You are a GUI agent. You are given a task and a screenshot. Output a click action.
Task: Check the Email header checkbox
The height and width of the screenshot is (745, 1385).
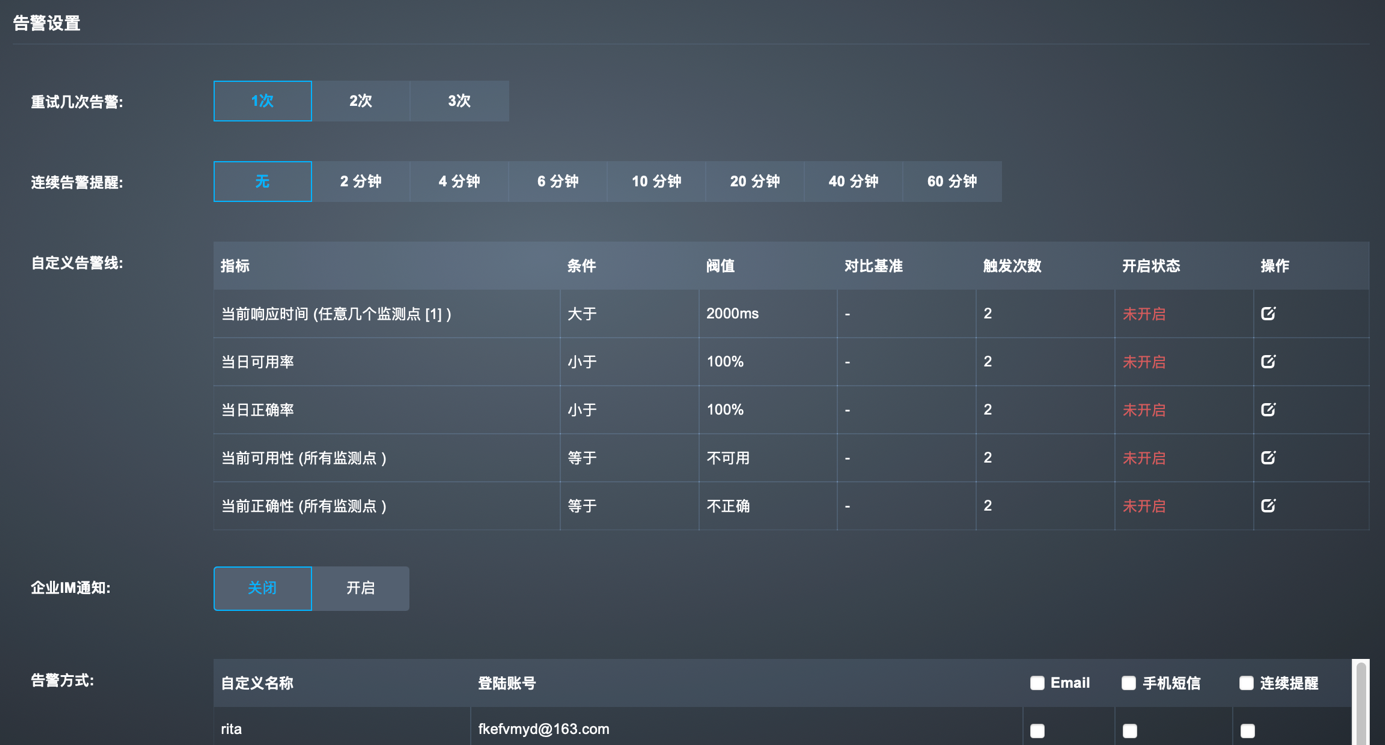point(1037,683)
